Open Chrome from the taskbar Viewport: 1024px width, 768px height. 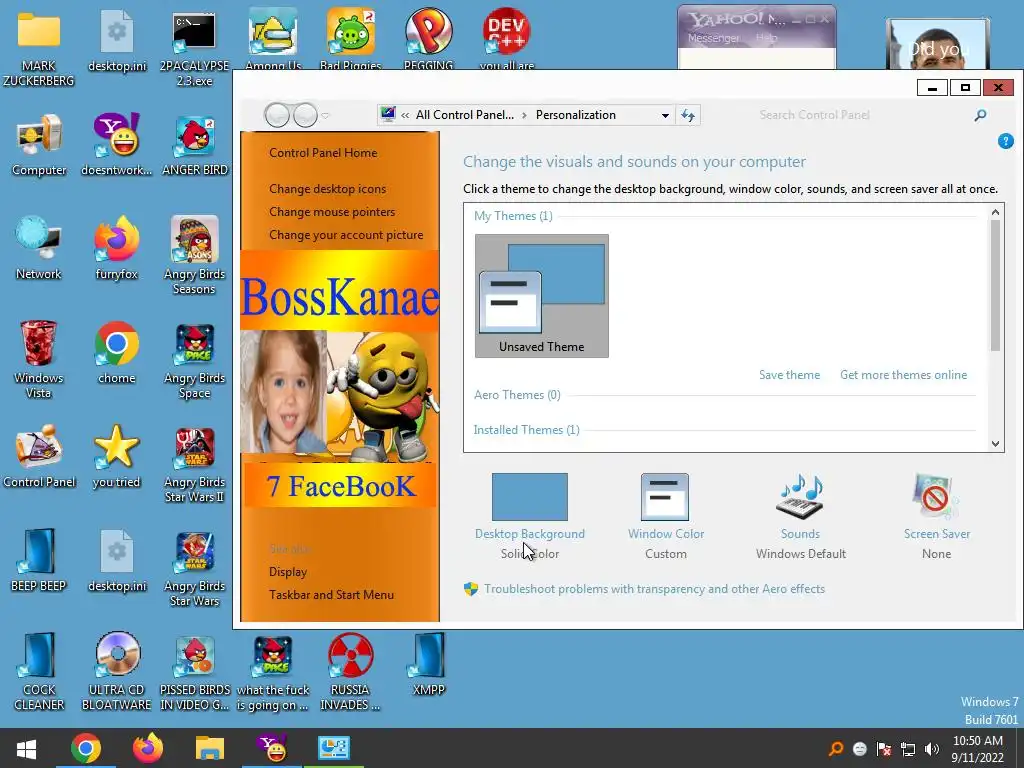click(x=86, y=748)
